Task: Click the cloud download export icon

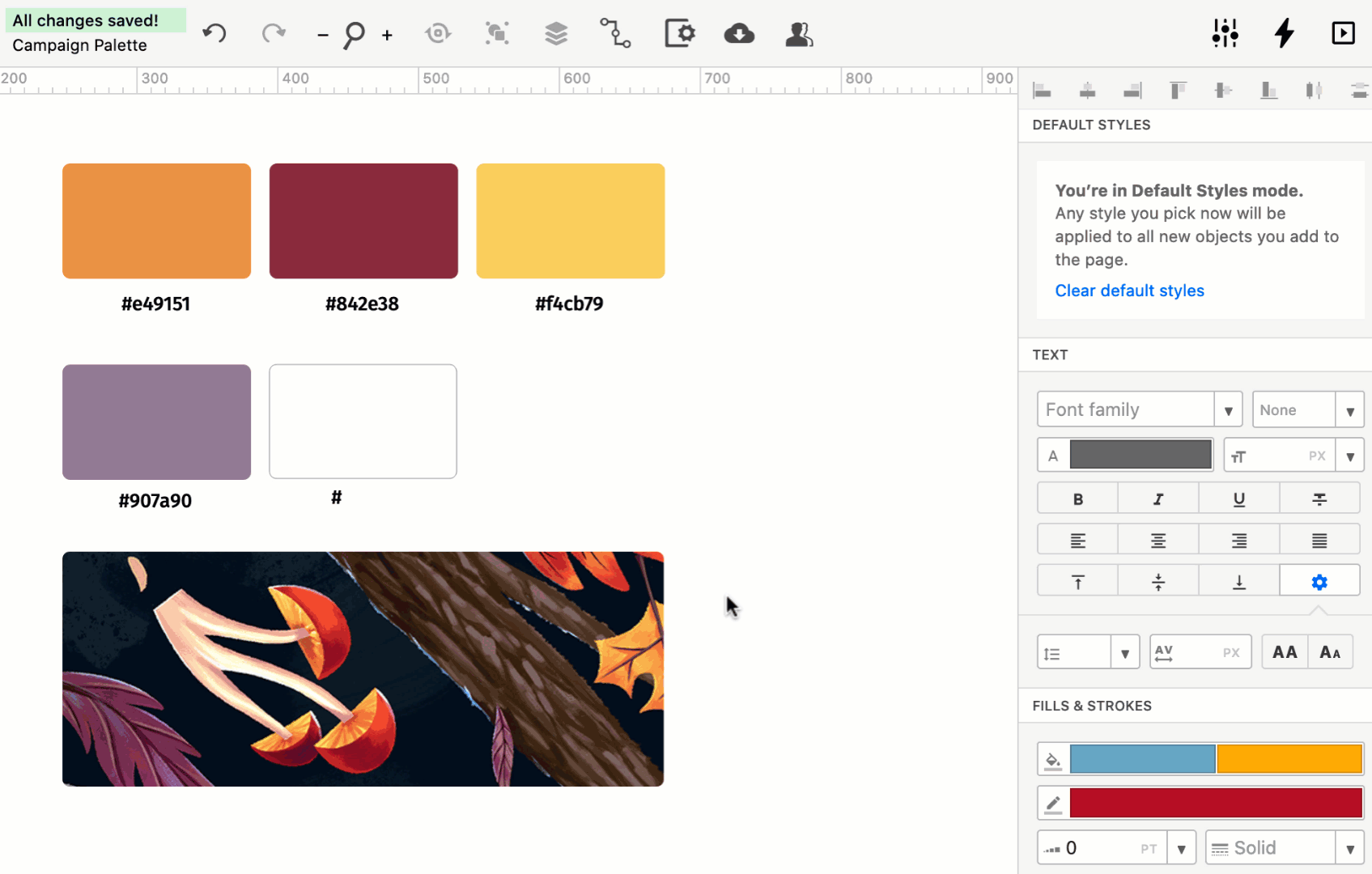Action: point(739,34)
